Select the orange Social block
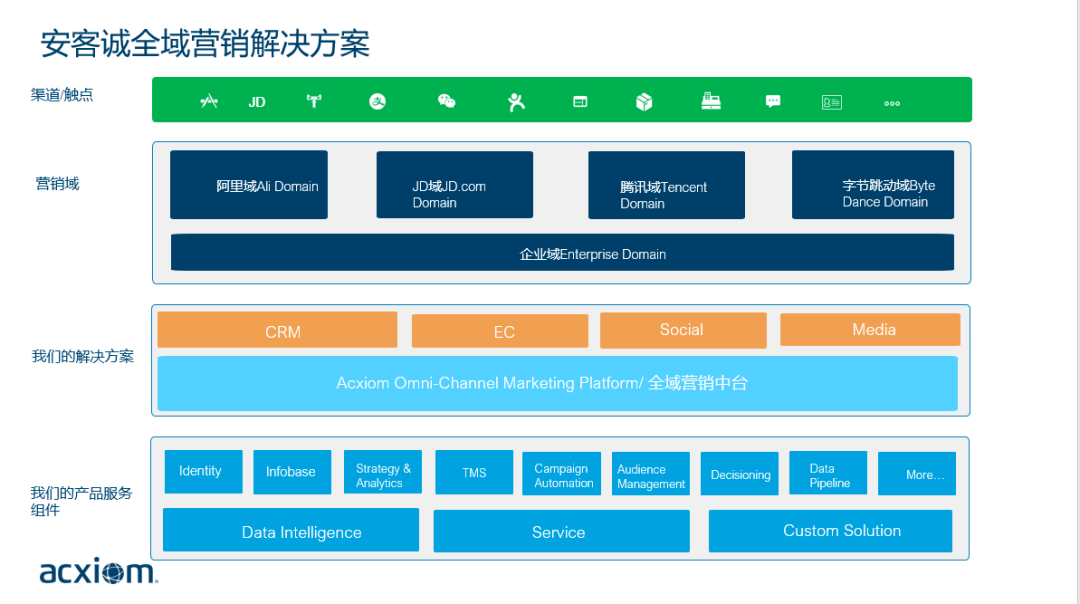 (x=683, y=330)
